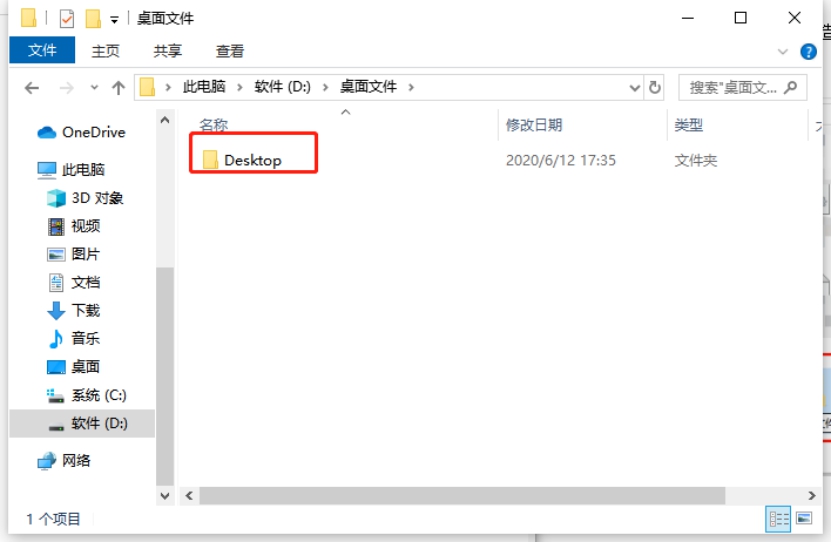Click 此电脑 in the address breadcrumb
Viewport: 831px width, 542px height.
tap(204, 86)
